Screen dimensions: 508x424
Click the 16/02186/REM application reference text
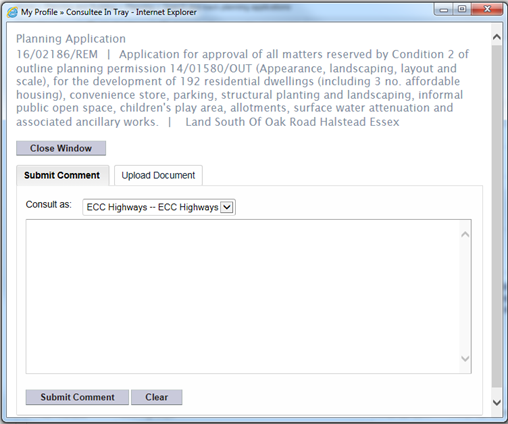[57, 54]
